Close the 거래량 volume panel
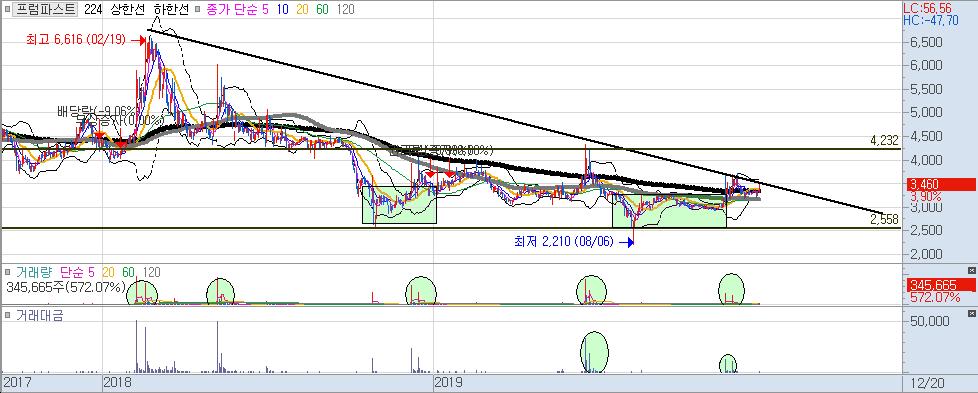978x393 pixels. pos(971,270)
